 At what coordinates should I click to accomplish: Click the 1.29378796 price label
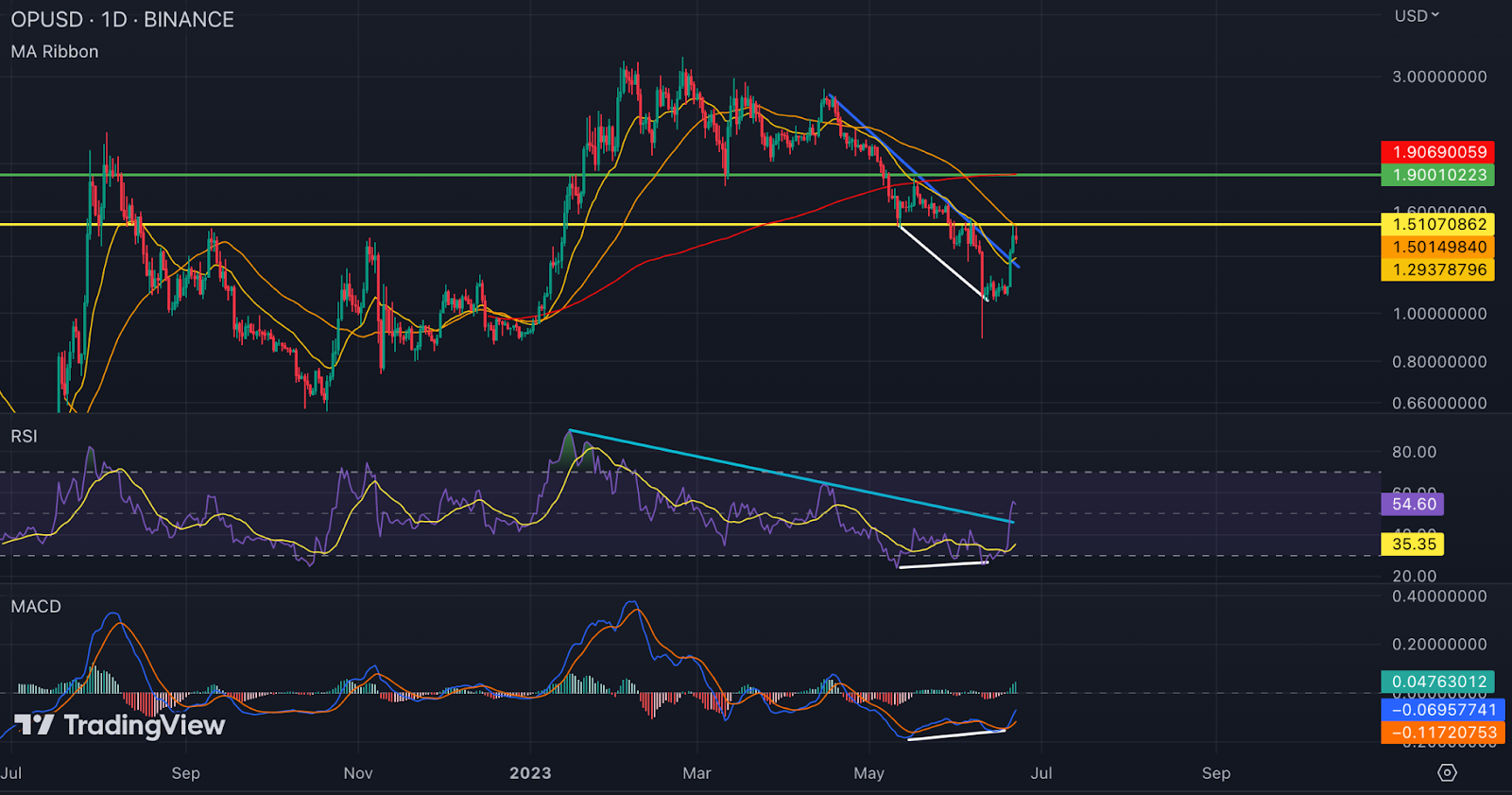[1438, 269]
